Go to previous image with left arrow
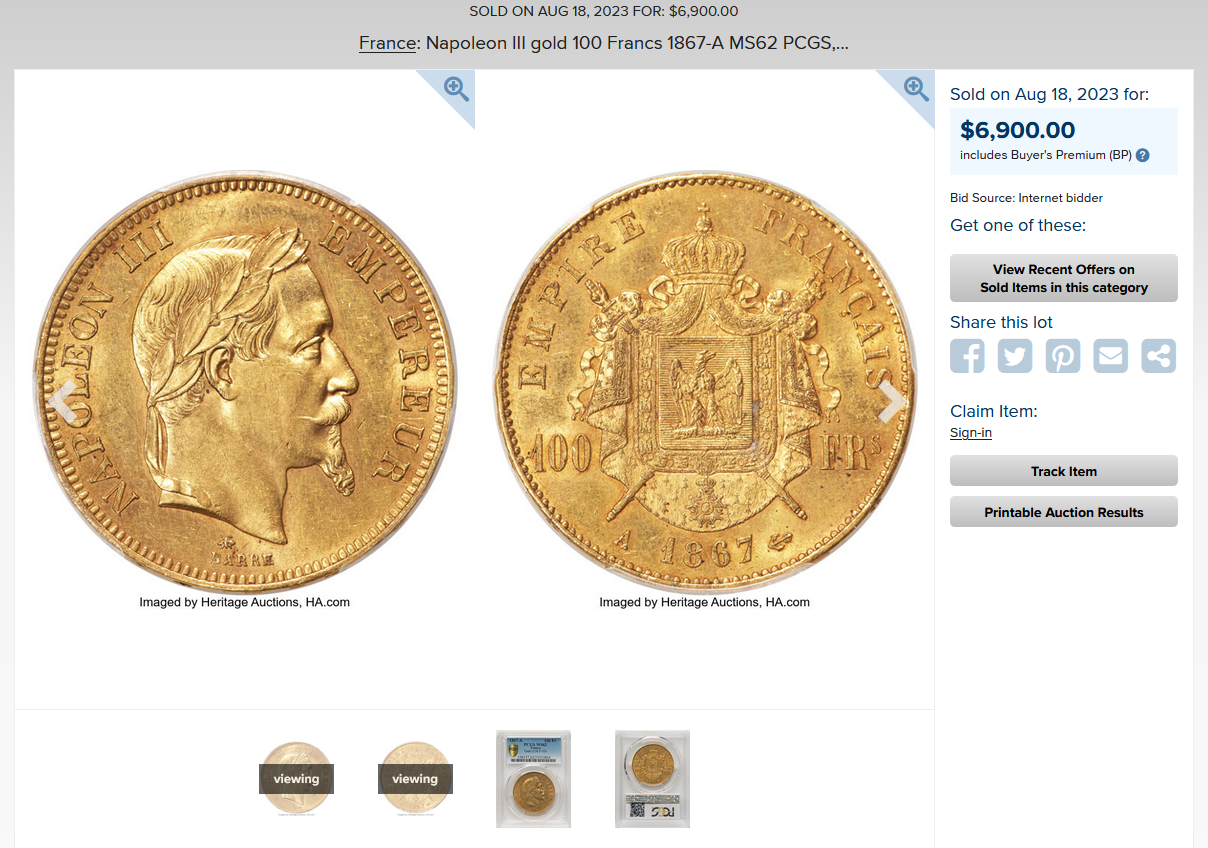1208x848 pixels. (62, 402)
